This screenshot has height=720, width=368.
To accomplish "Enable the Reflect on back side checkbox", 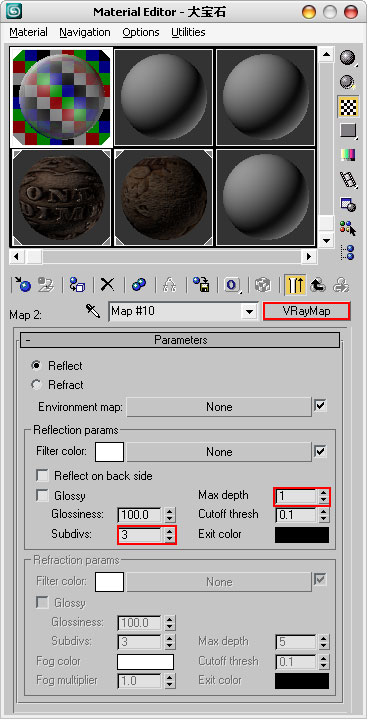I will pyautogui.click(x=43, y=476).
